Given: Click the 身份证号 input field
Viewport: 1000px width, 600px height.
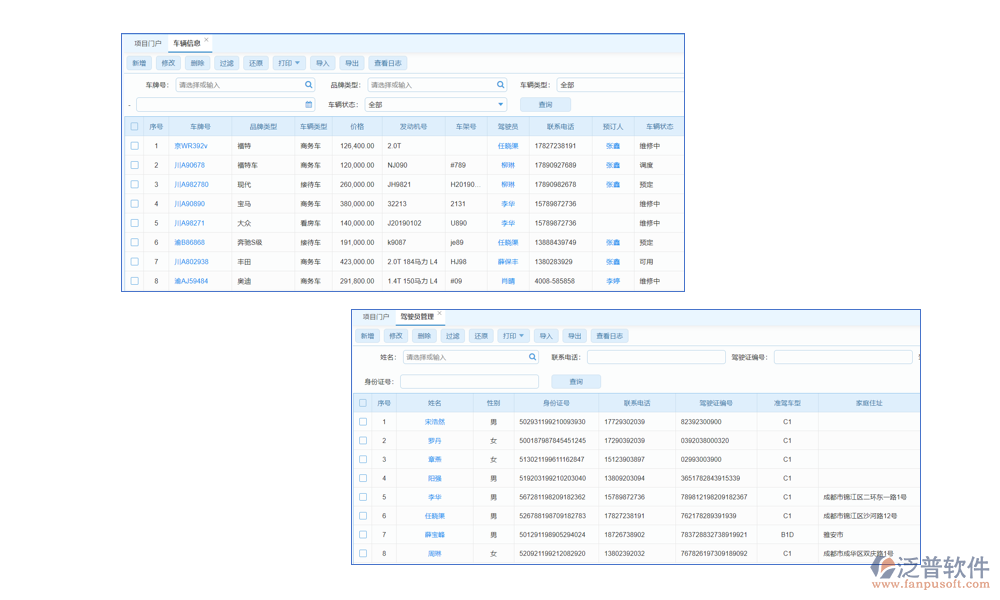Looking at the screenshot, I should pyautogui.click(x=469, y=381).
